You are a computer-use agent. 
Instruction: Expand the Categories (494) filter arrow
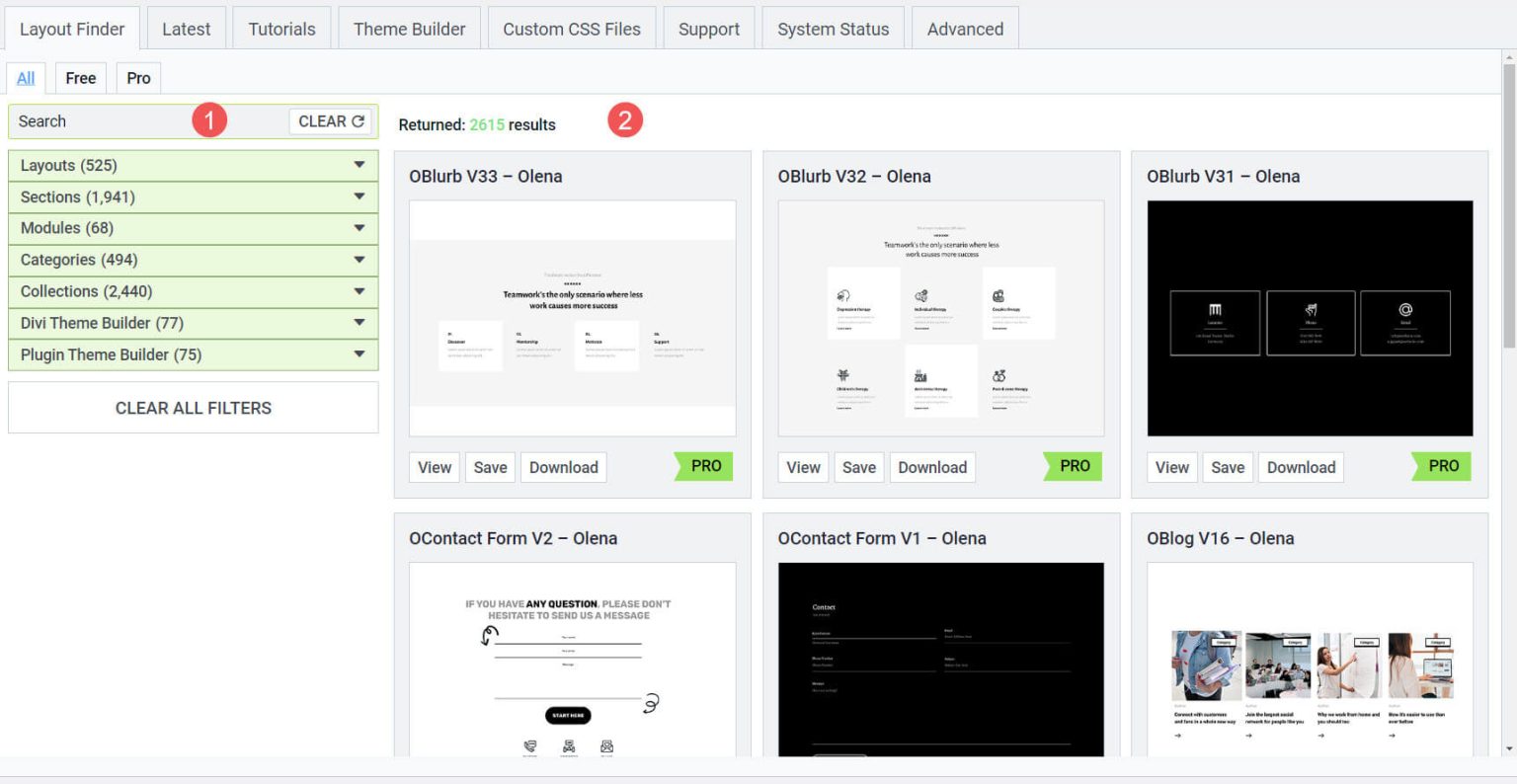pos(359,260)
